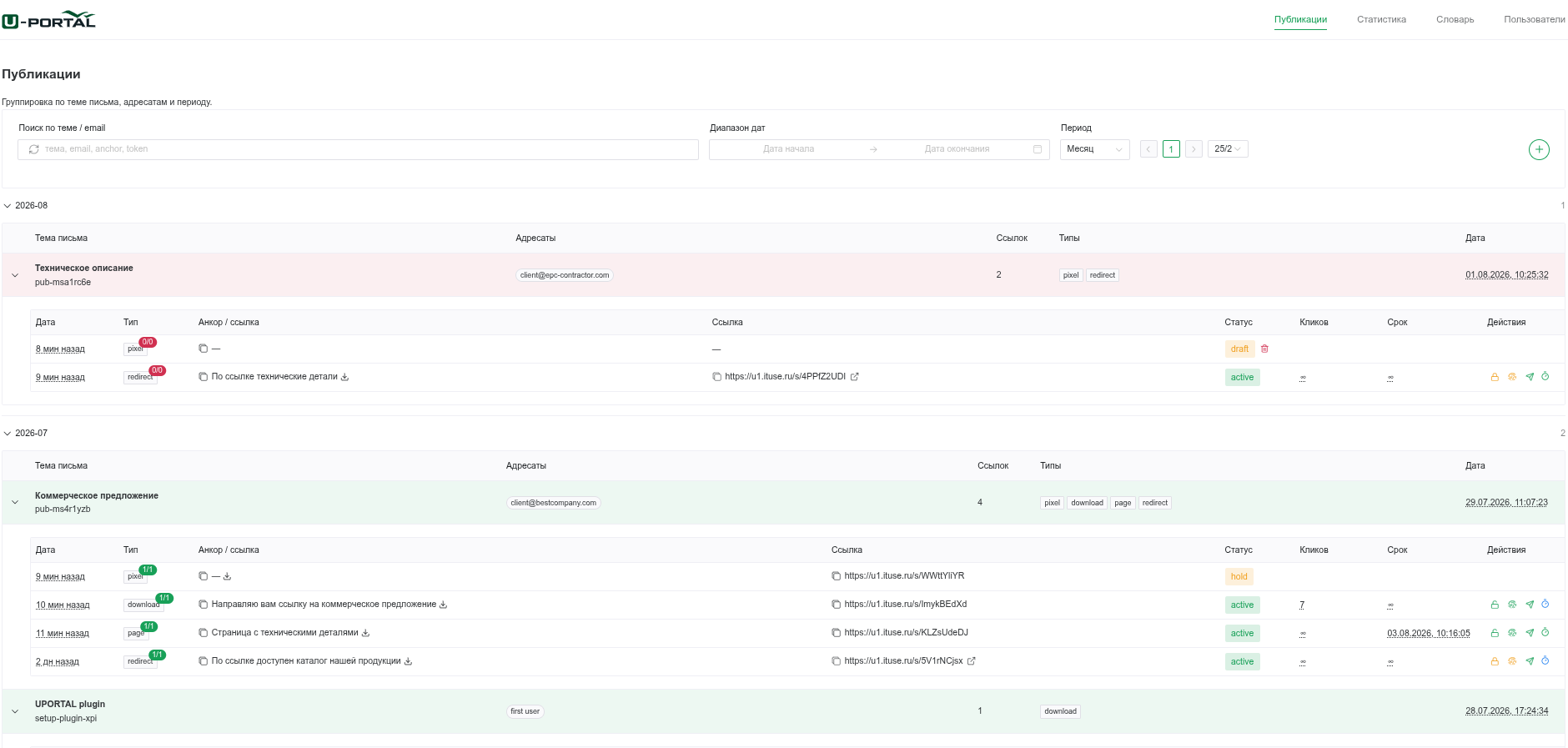Click the lock icon in the 5V1rNCjsx row

[x=1495, y=661]
